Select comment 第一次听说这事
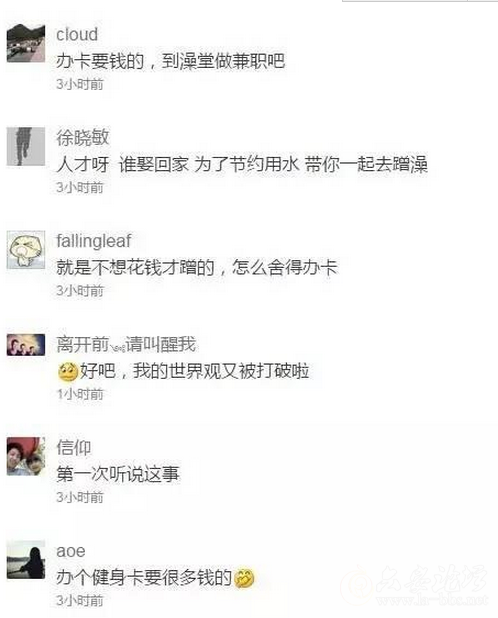This screenshot has width=498, height=618. pyautogui.click(x=117, y=474)
